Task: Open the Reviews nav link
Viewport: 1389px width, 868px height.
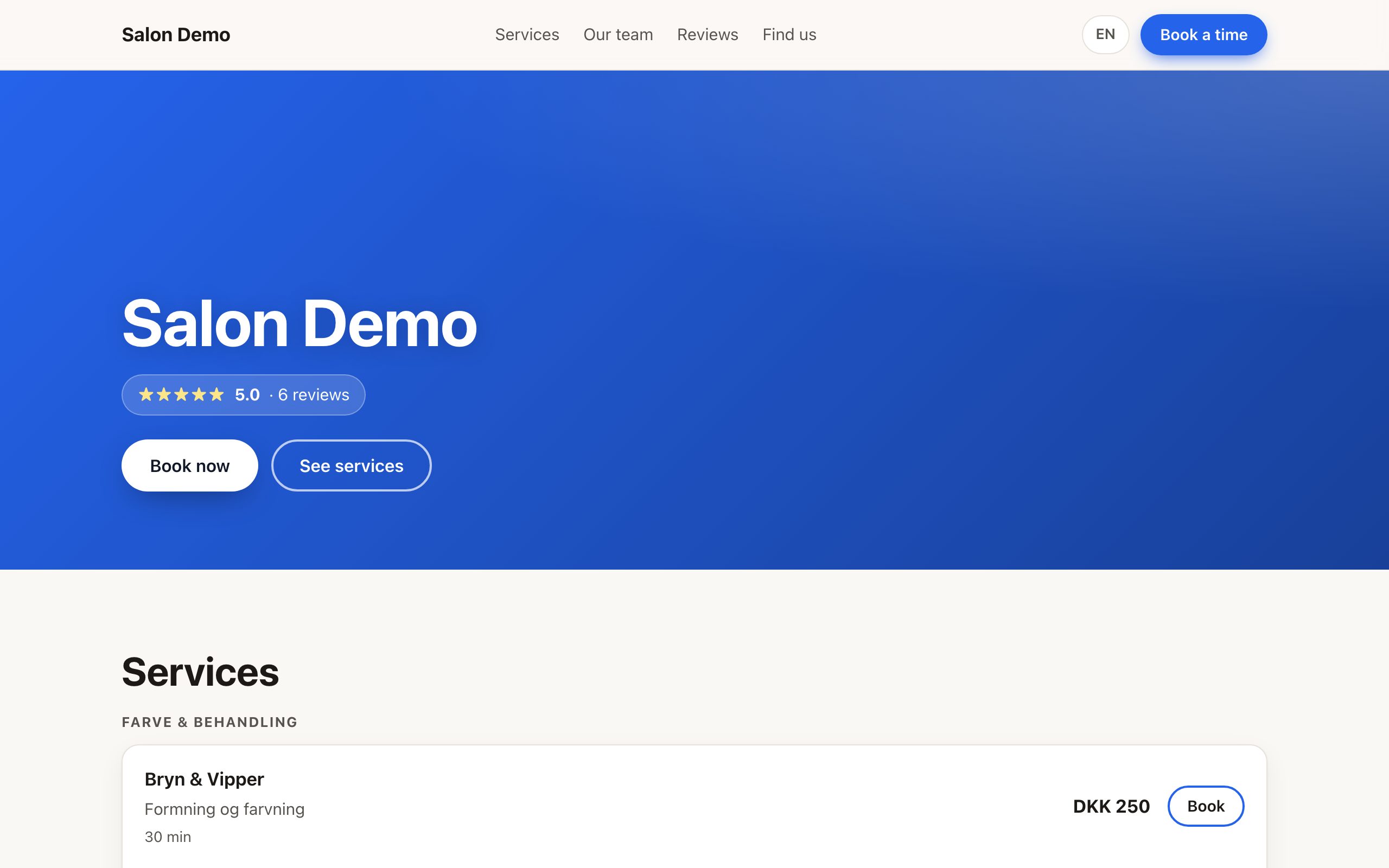Action: click(708, 34)
